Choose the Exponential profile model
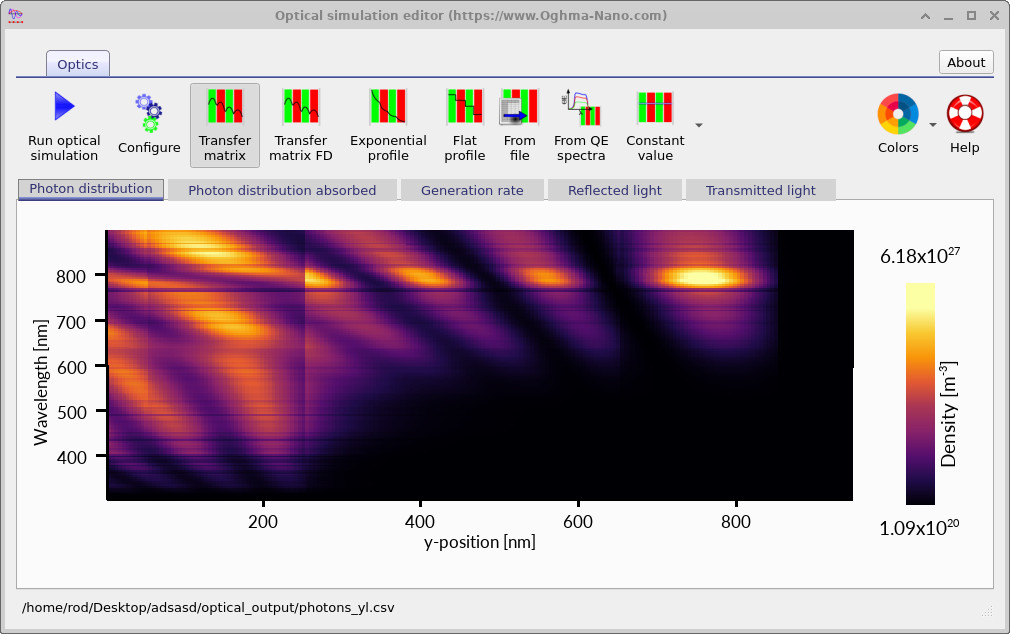Image resolution: width=1010 pixels, height=634 pixels. coord(388,126)
